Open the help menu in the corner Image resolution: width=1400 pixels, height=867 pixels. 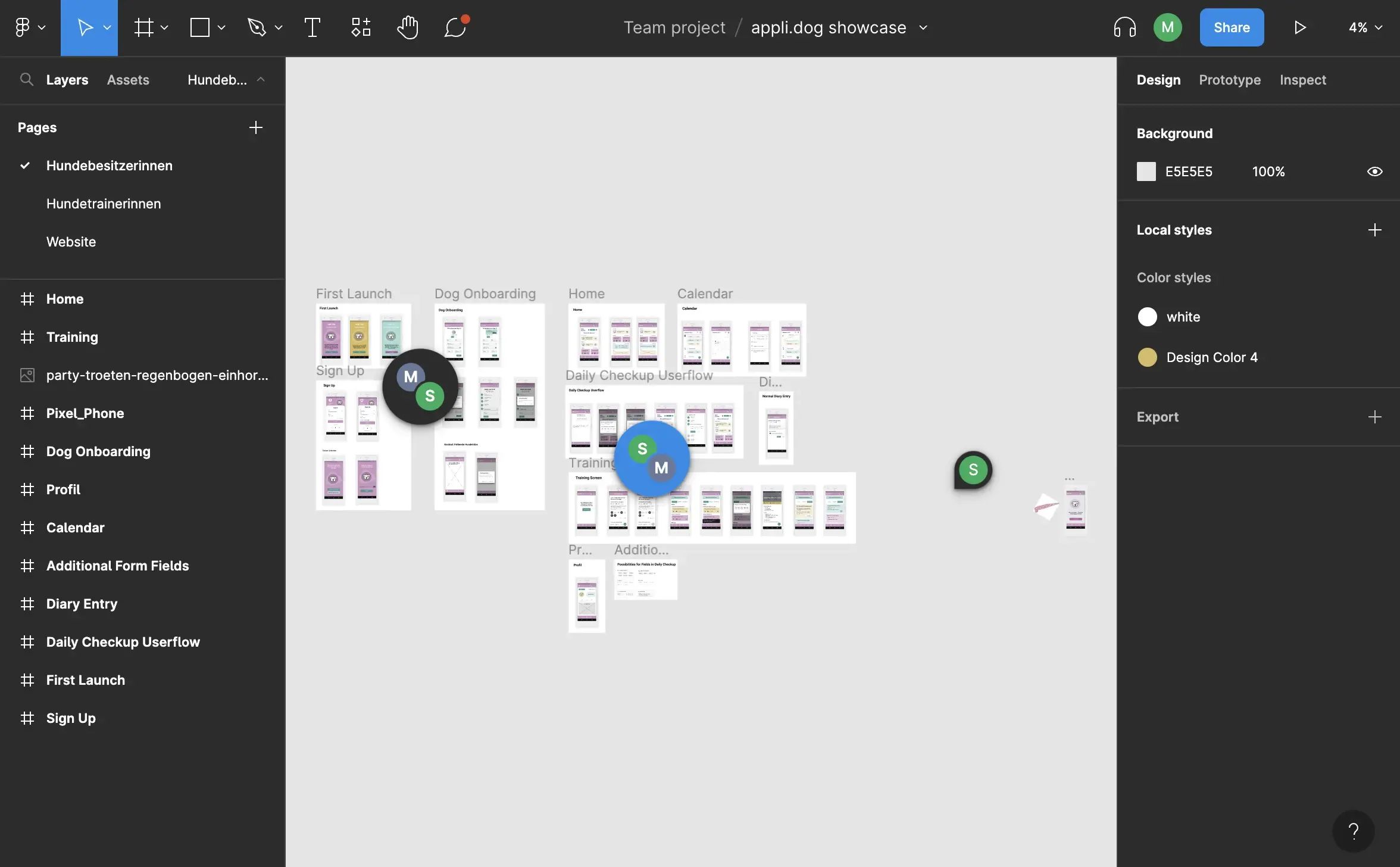coord(1354,831)
